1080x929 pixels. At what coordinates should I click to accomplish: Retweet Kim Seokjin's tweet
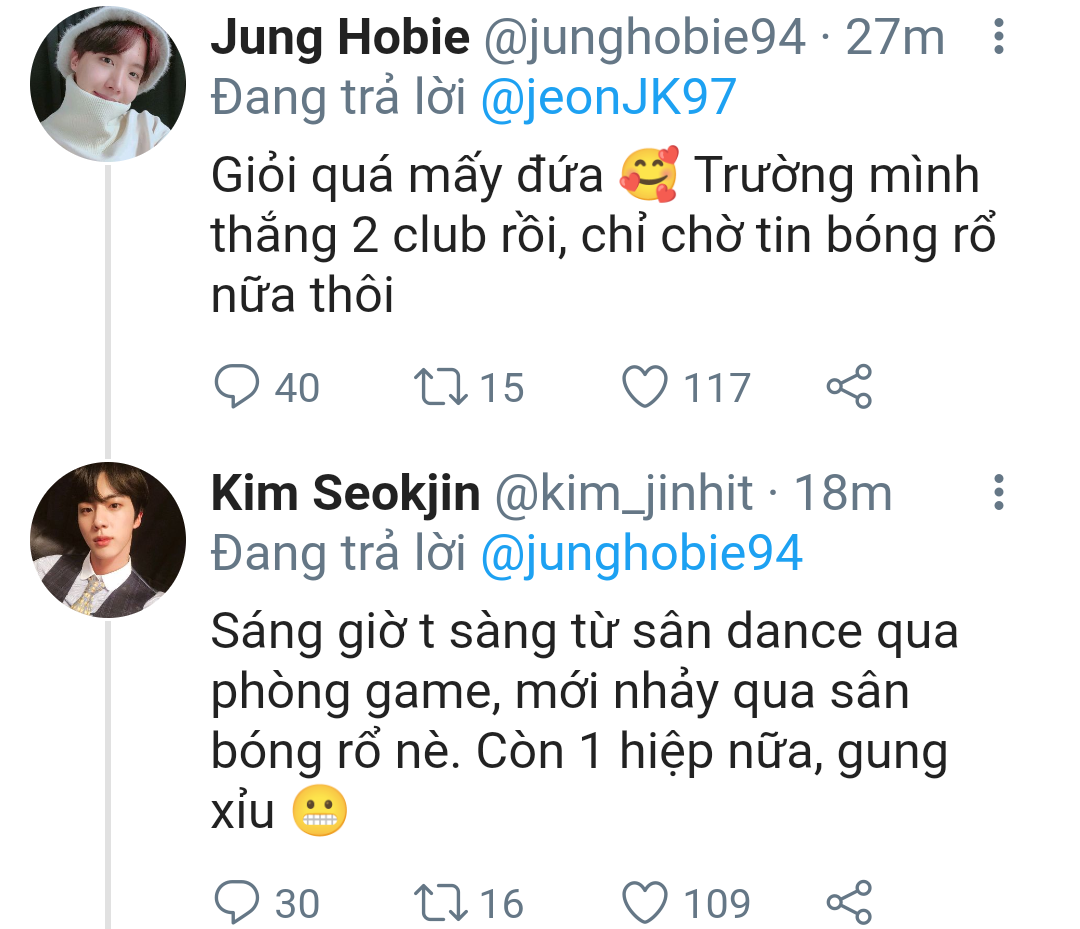click(439, 902)
